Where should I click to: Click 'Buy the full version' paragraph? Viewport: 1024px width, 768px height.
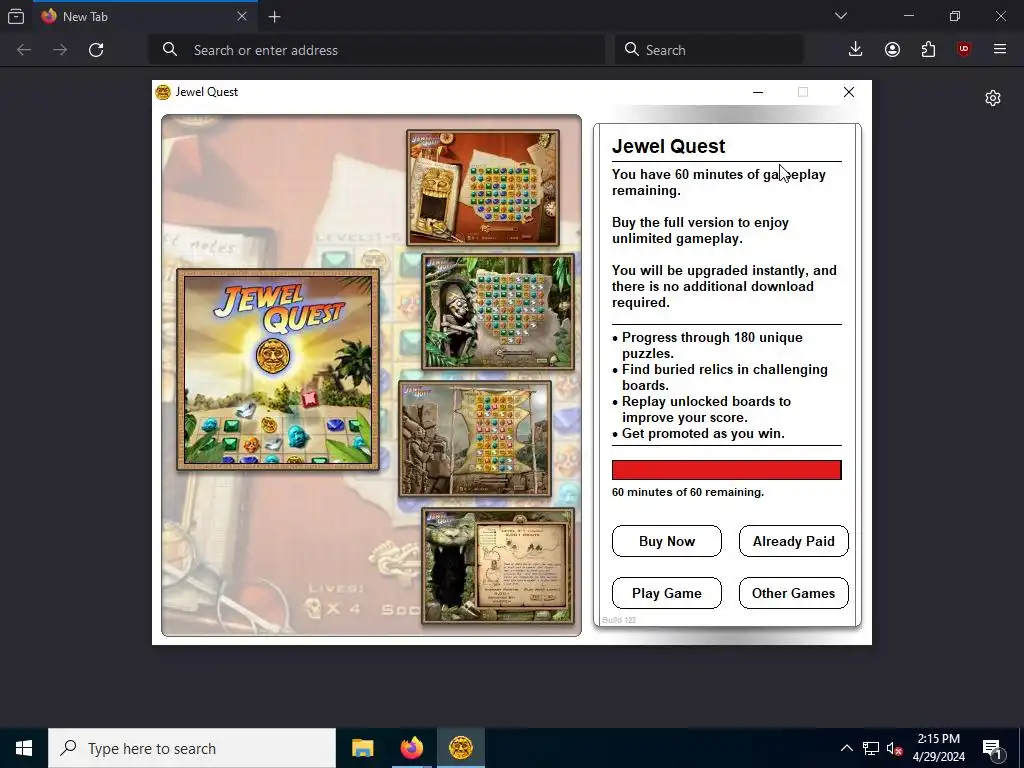700,231
